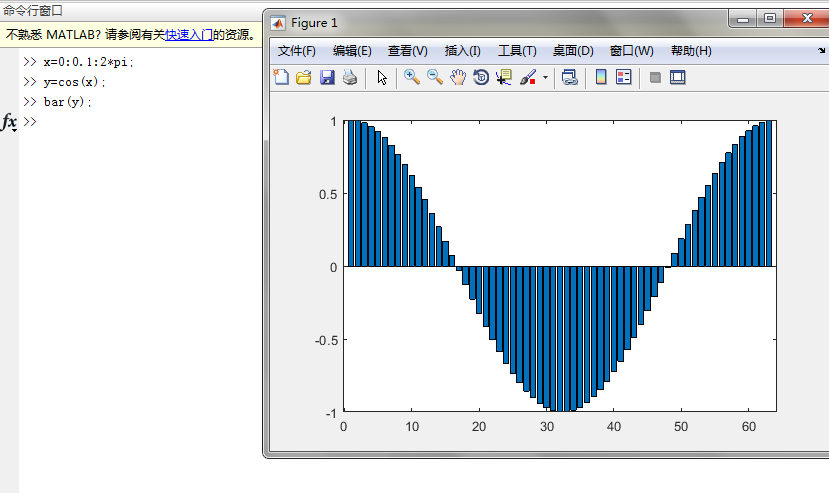
Task: Insert a colorbar from the toolbar
Action: pyautogui.click(x=601, y=78)
